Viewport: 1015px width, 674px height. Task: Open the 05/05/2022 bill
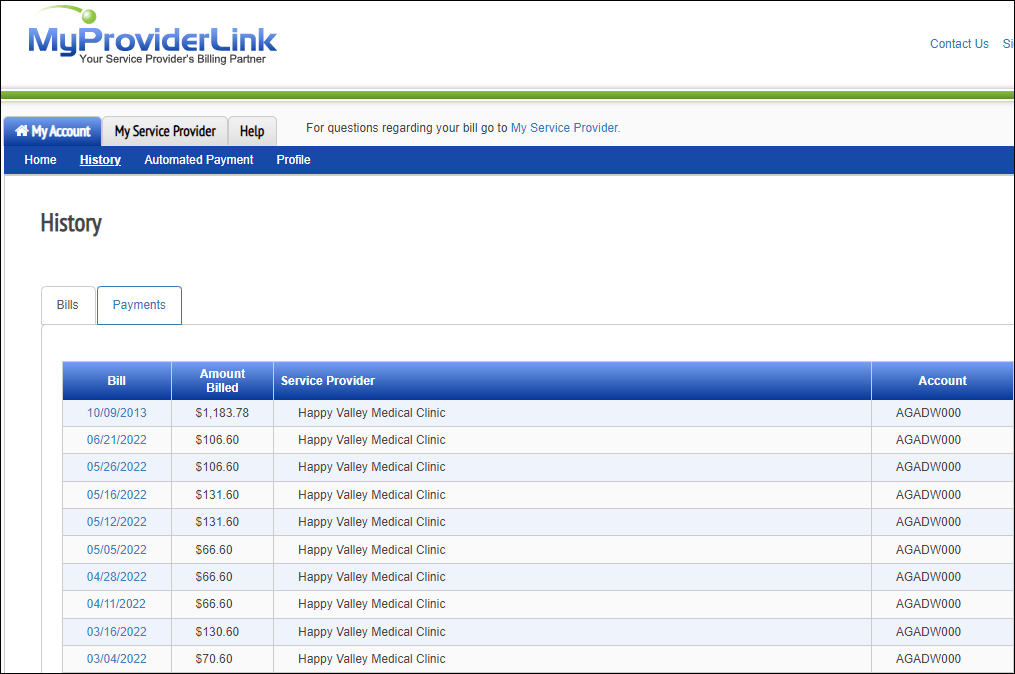pyautogui.click(x=117, y=550)
